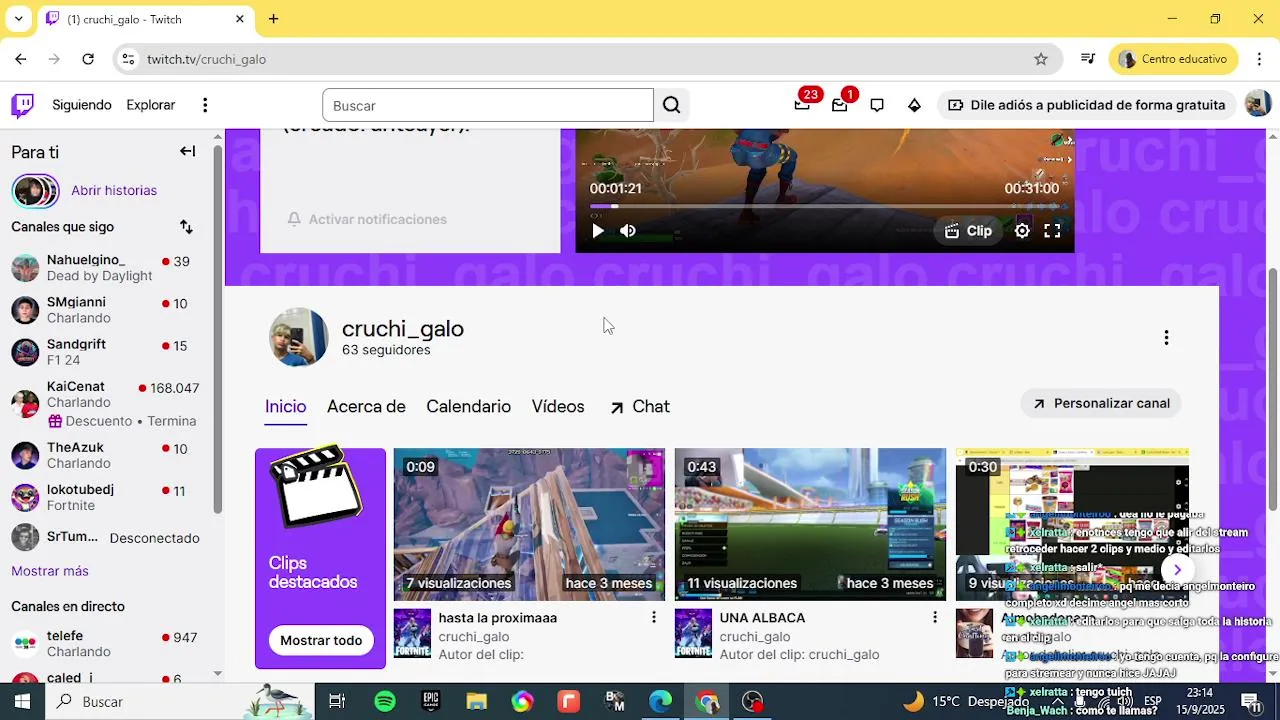The image size is (1280, 720).
Task: Reload the page in browser
Action: [88, 59]
